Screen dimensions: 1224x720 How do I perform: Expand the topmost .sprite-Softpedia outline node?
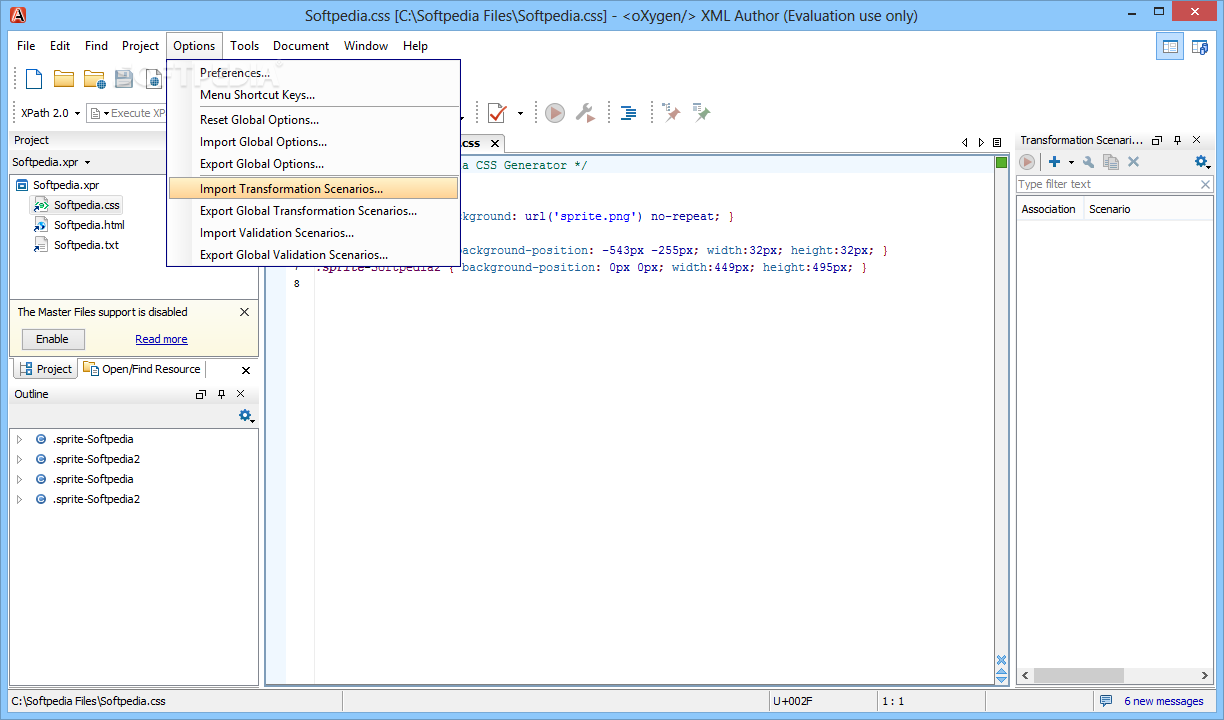19,439
